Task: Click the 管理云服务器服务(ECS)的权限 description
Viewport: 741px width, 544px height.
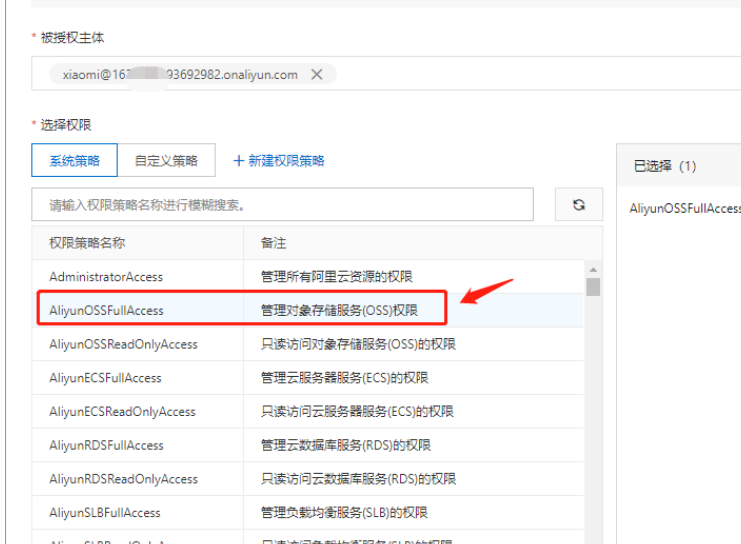Action: (x=345, y=378)
